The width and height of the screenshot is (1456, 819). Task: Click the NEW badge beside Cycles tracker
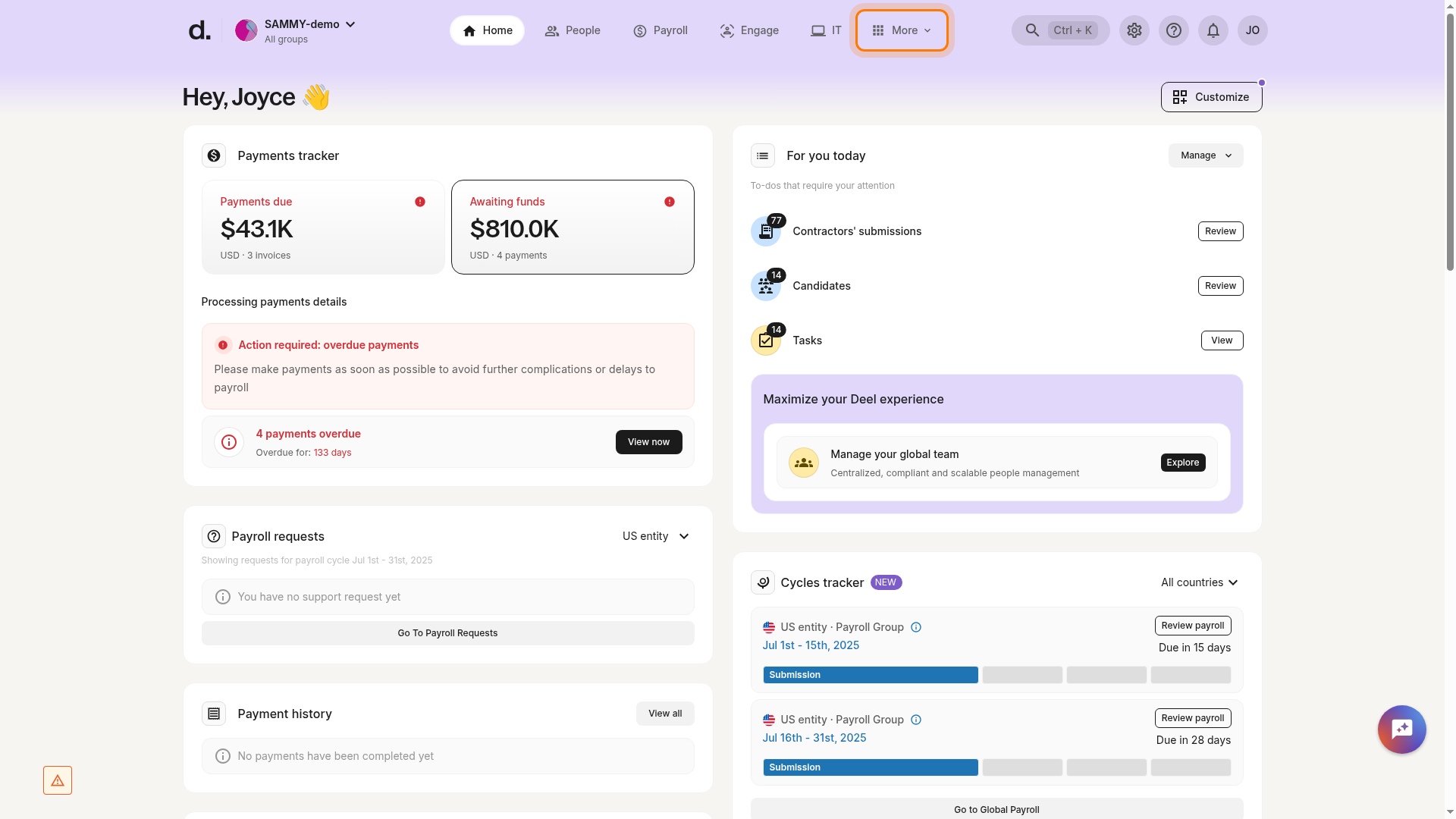point(886,582)
